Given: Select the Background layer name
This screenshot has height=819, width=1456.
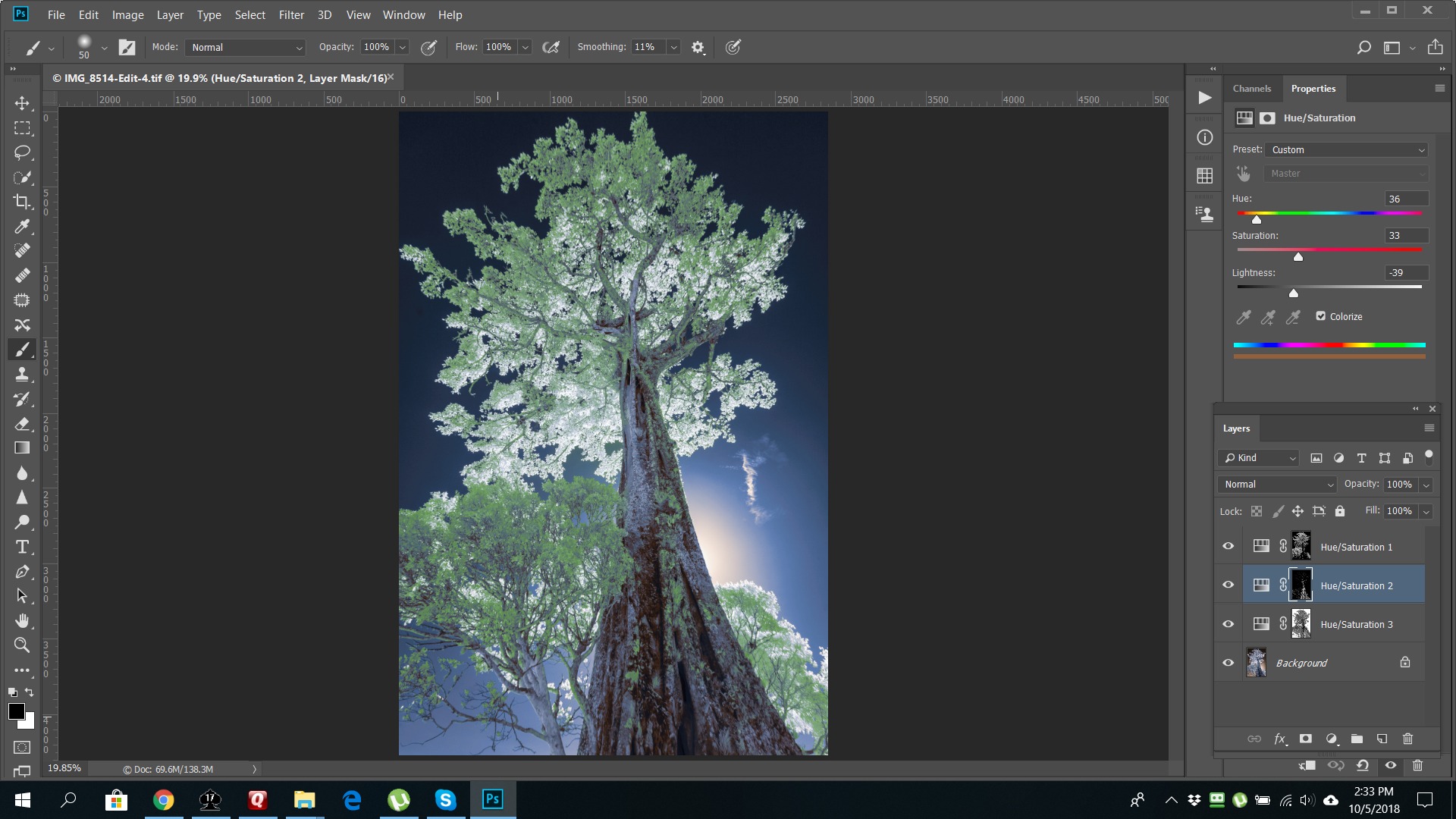Looking at the screenshot, I should pos(1301,663).
